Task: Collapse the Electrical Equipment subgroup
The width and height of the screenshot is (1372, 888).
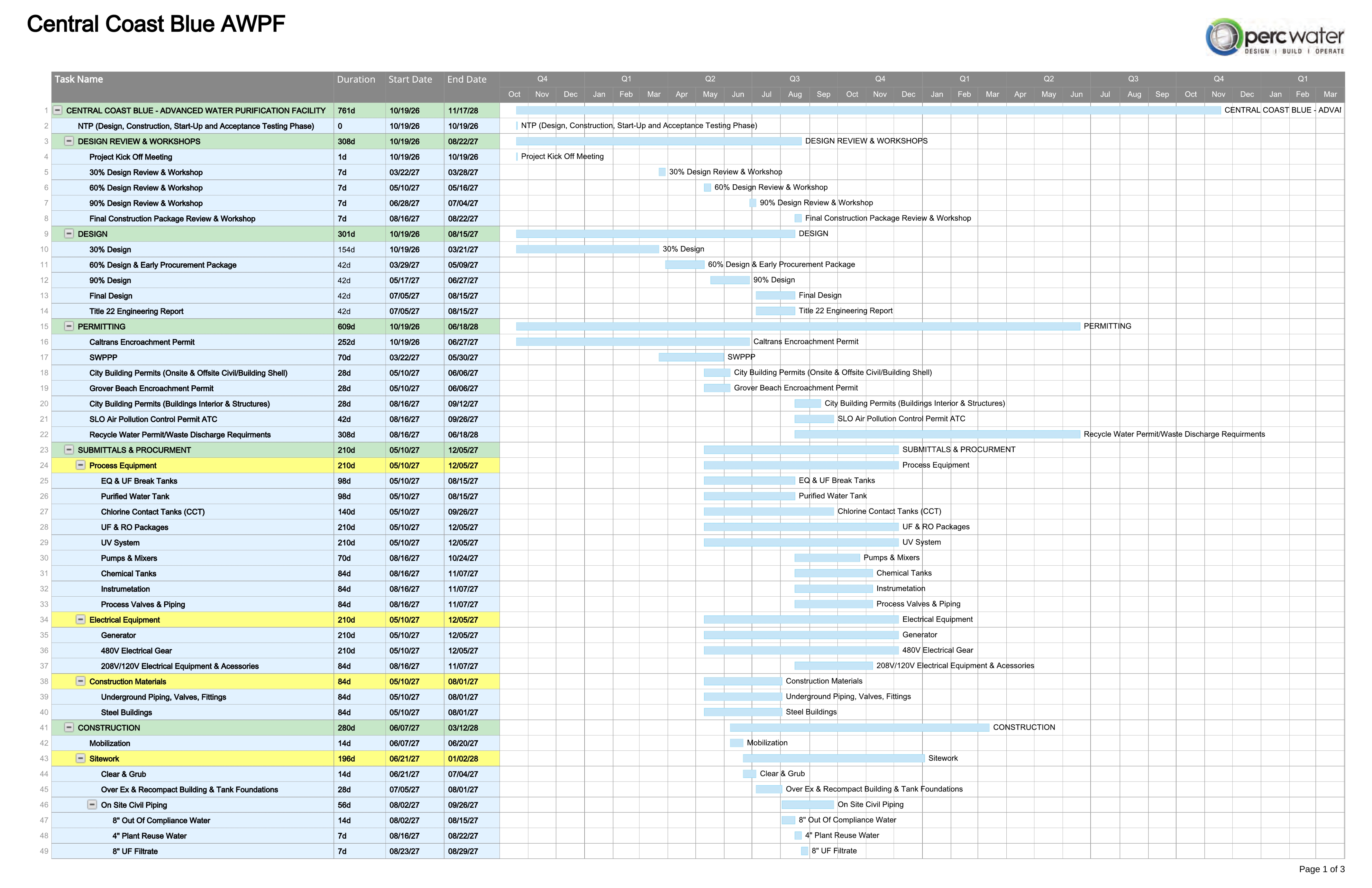Action: [81, 619]
